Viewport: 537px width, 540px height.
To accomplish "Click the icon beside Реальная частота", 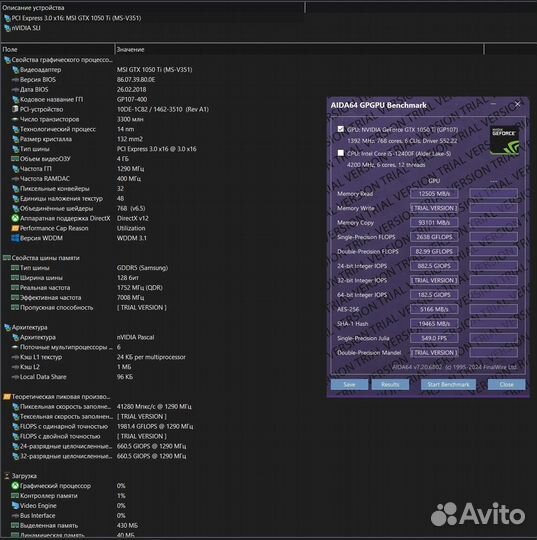I will (15, 288).
